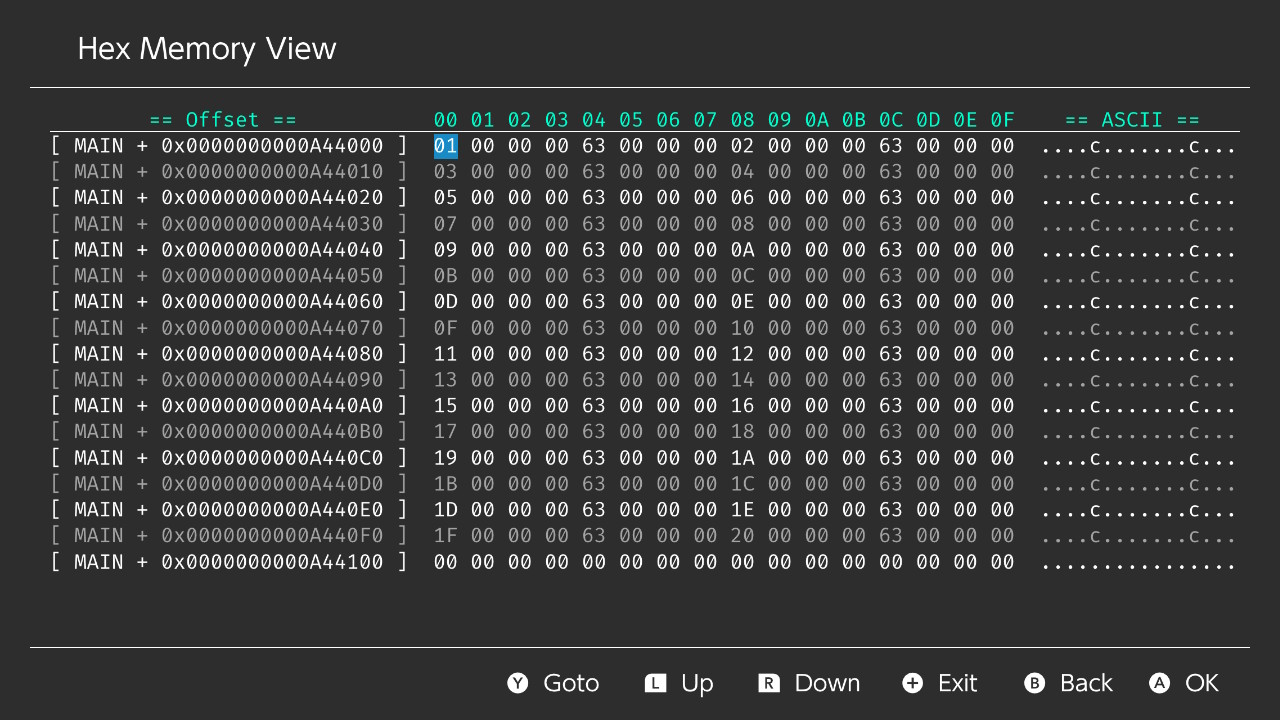This screenshot has width=1280, height=720.
Task: Select offset row 0x0000000000A440B0
Action: [229, 432]
